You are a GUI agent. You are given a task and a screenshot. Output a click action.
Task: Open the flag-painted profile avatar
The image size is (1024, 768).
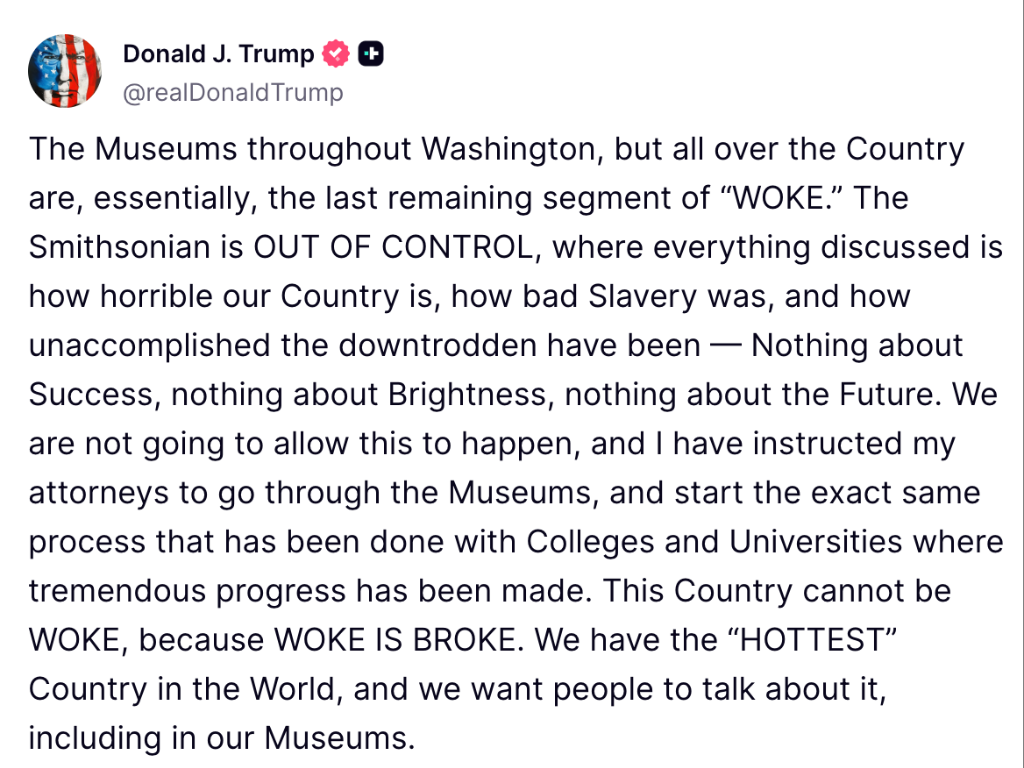65,71
